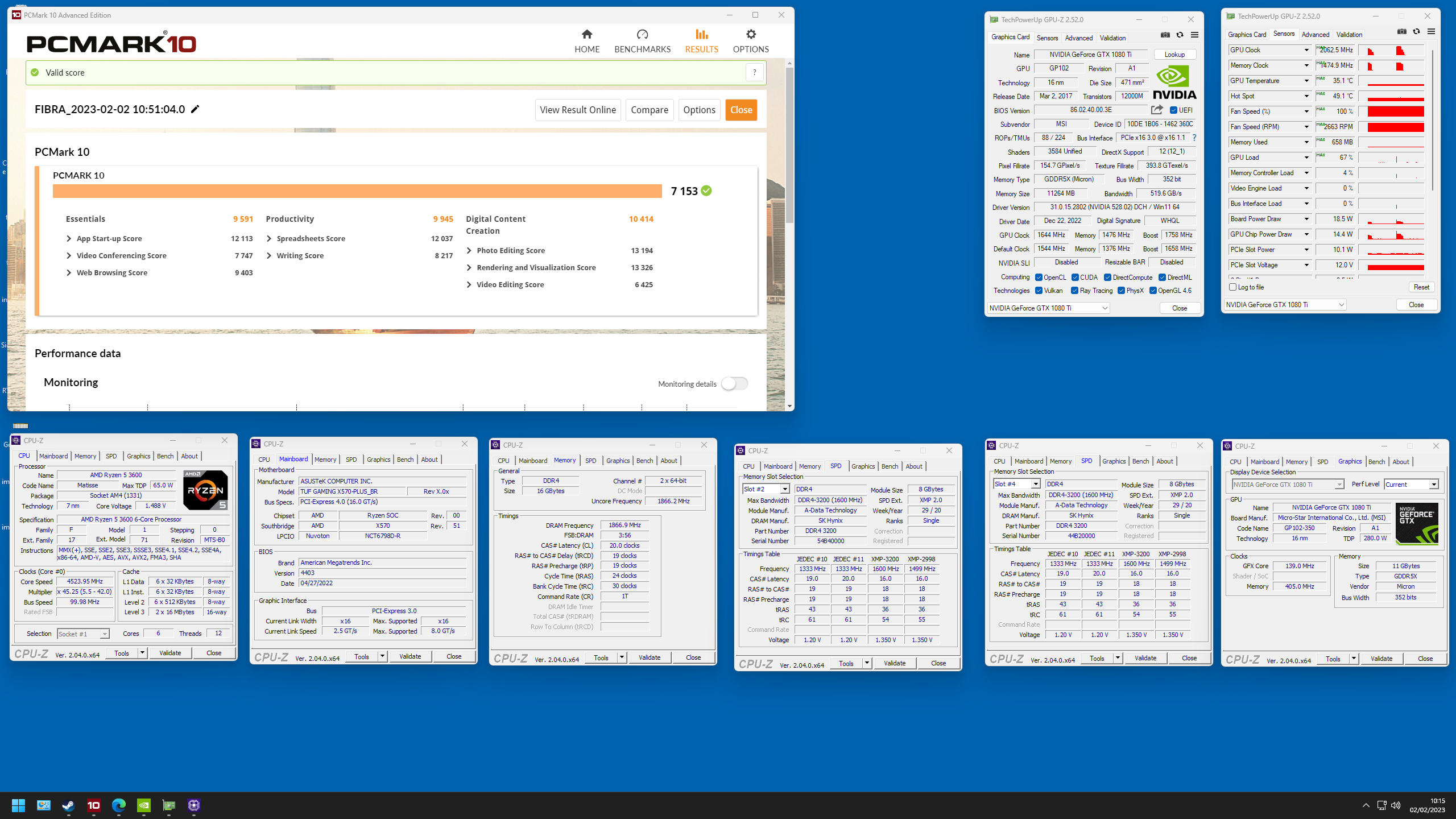Click BIOS version share/export icon in GPU-Z
This screenshot has width=1456, height=819.
(x=1157, y=110)
